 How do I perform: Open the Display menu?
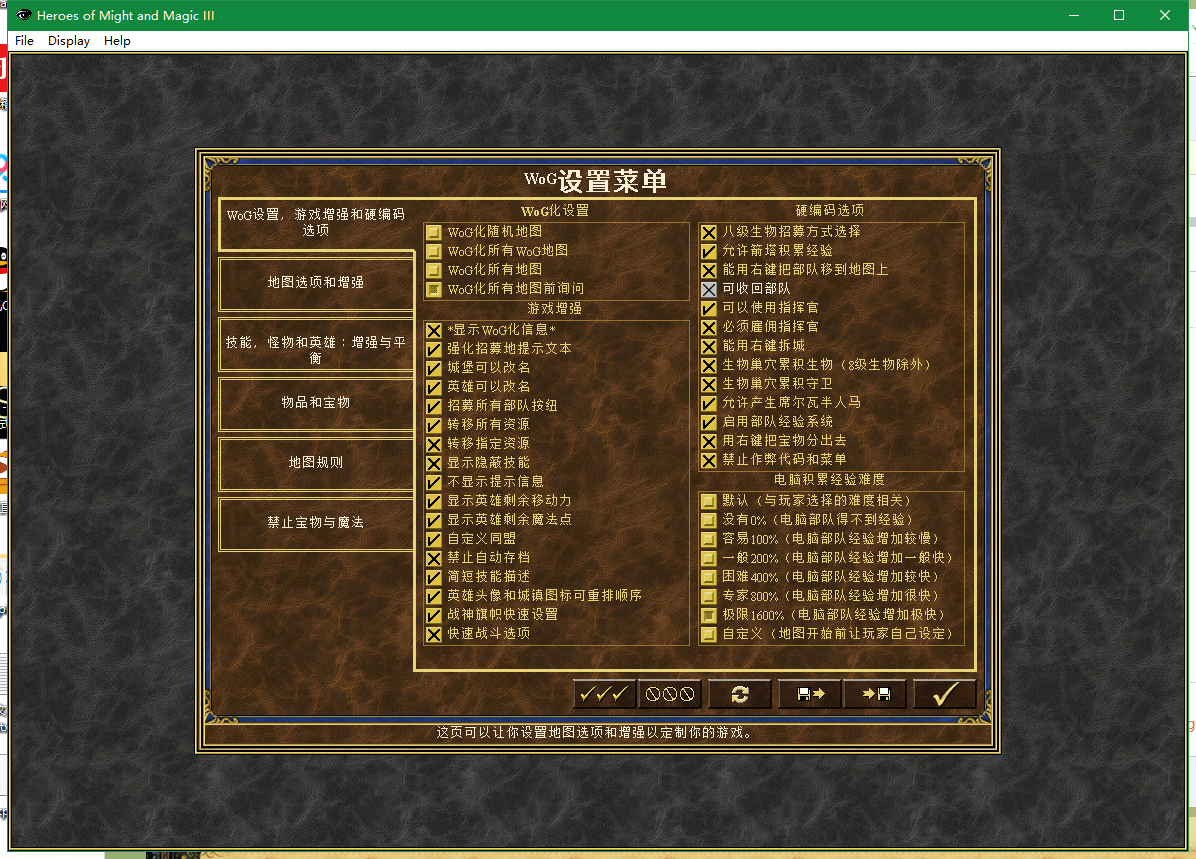coord(69,40)
